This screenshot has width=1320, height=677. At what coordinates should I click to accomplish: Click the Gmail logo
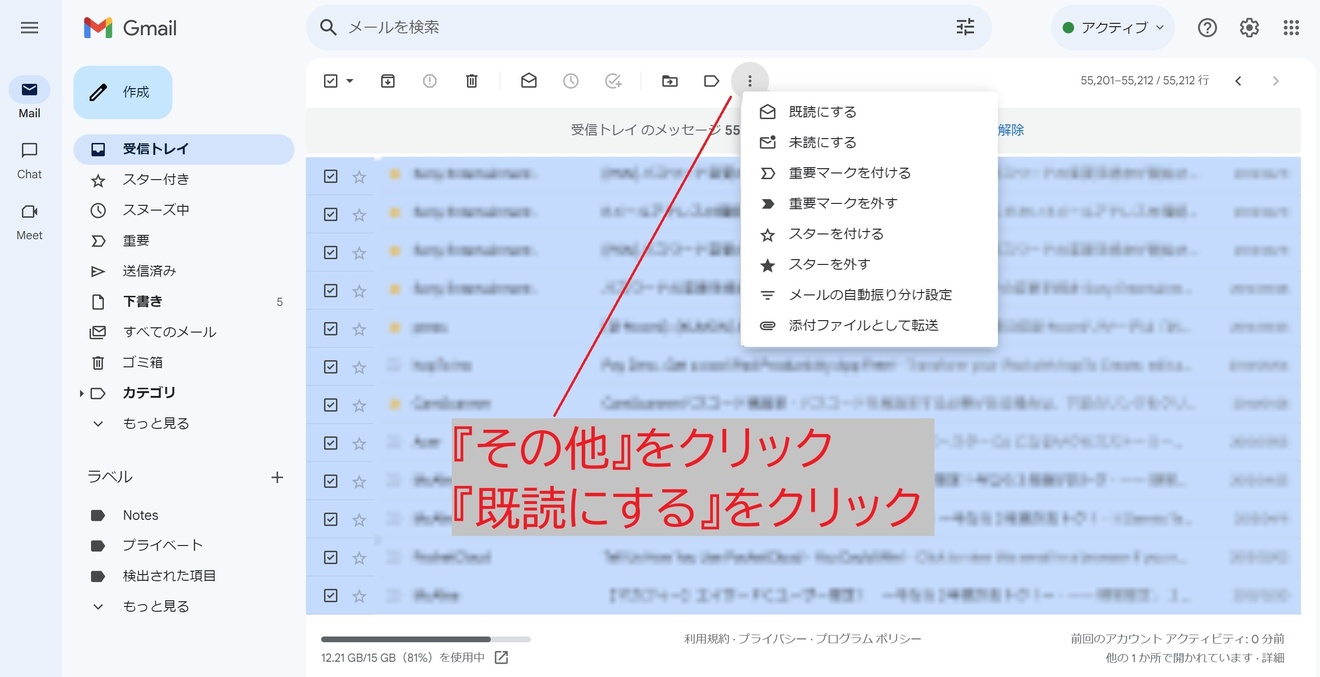pyautogui.click(x=130, y=28)
